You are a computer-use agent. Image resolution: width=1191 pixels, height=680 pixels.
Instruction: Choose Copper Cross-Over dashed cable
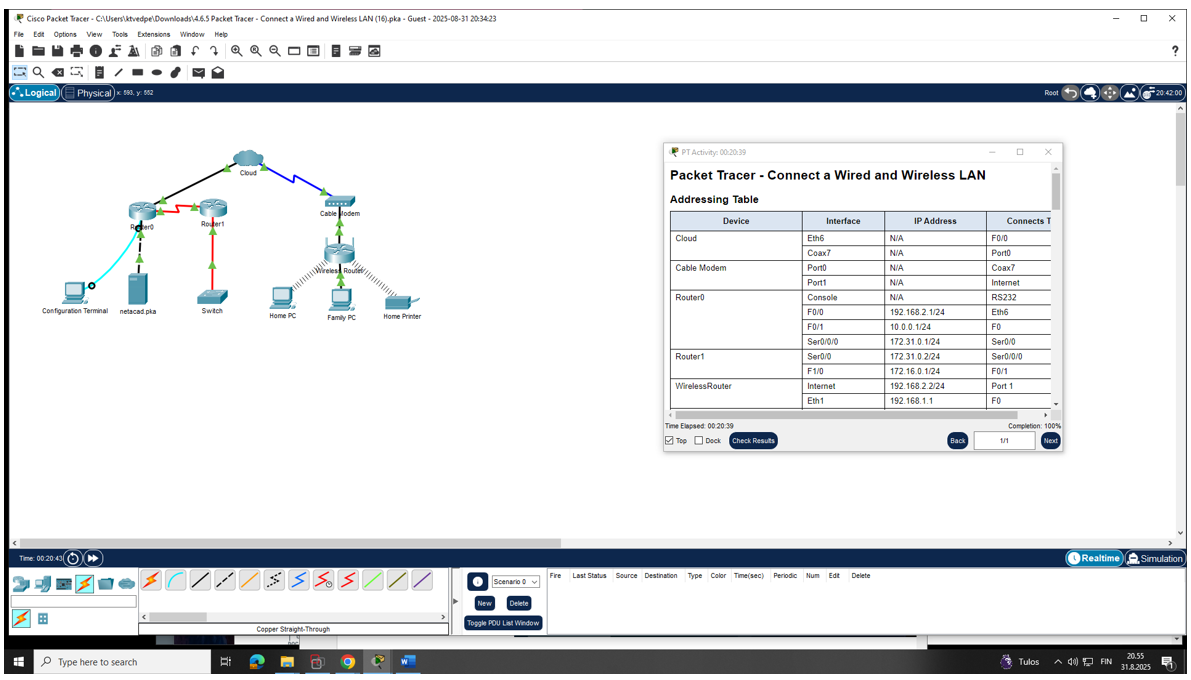click(x=225, y=580)
